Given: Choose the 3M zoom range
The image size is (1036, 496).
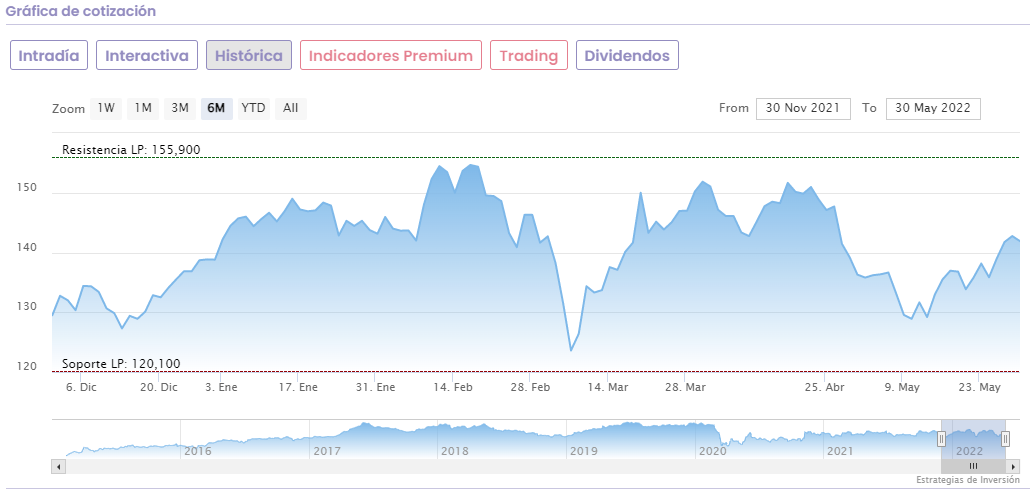Looking at the screenshot, I should pos(180,108).
